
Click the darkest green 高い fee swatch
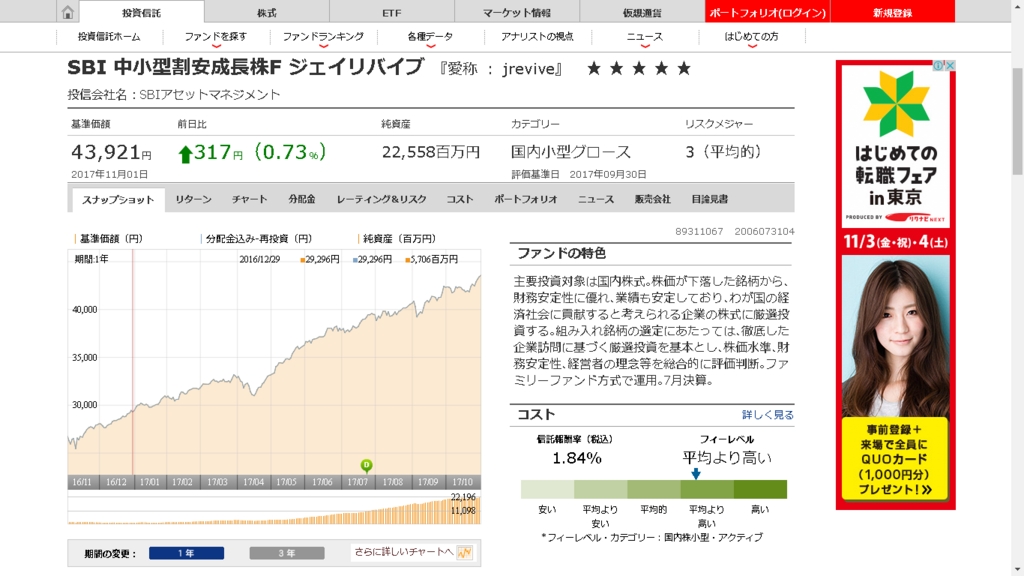coord(760,489)
